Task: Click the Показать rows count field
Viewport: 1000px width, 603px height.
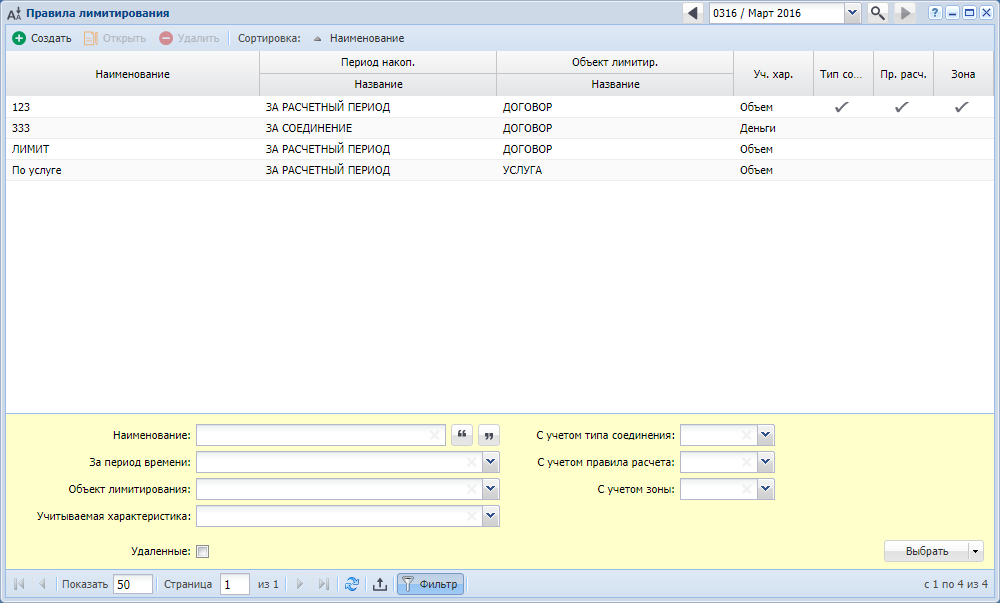Action: pos(133,585)
